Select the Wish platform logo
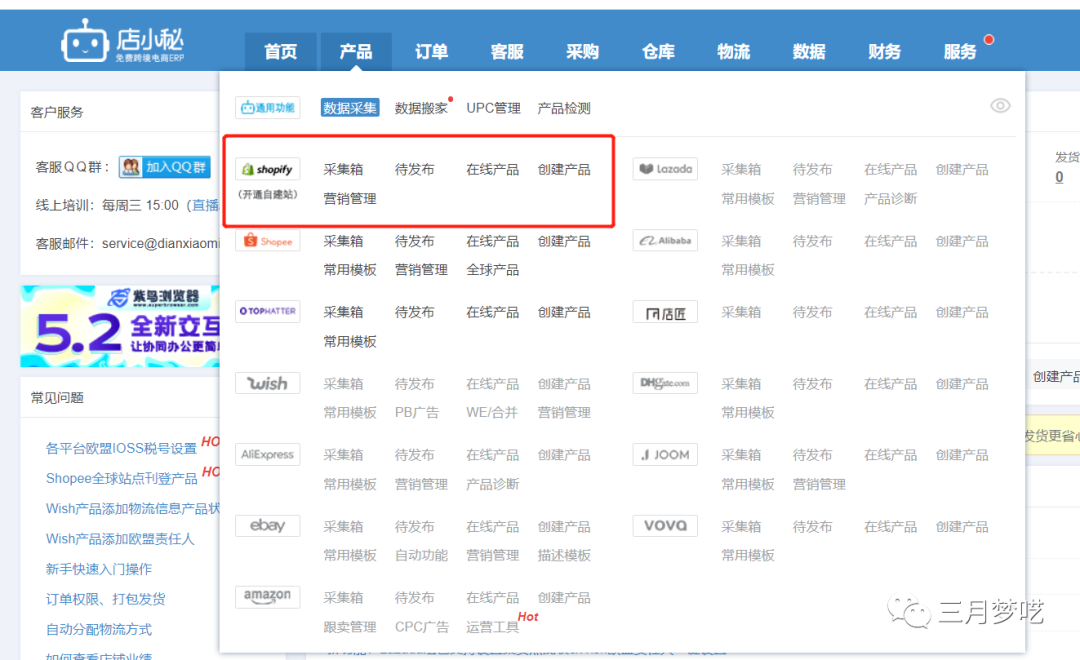Viewport: 1080px width, 660px height. pyautogui.click(x=267, y=383)
